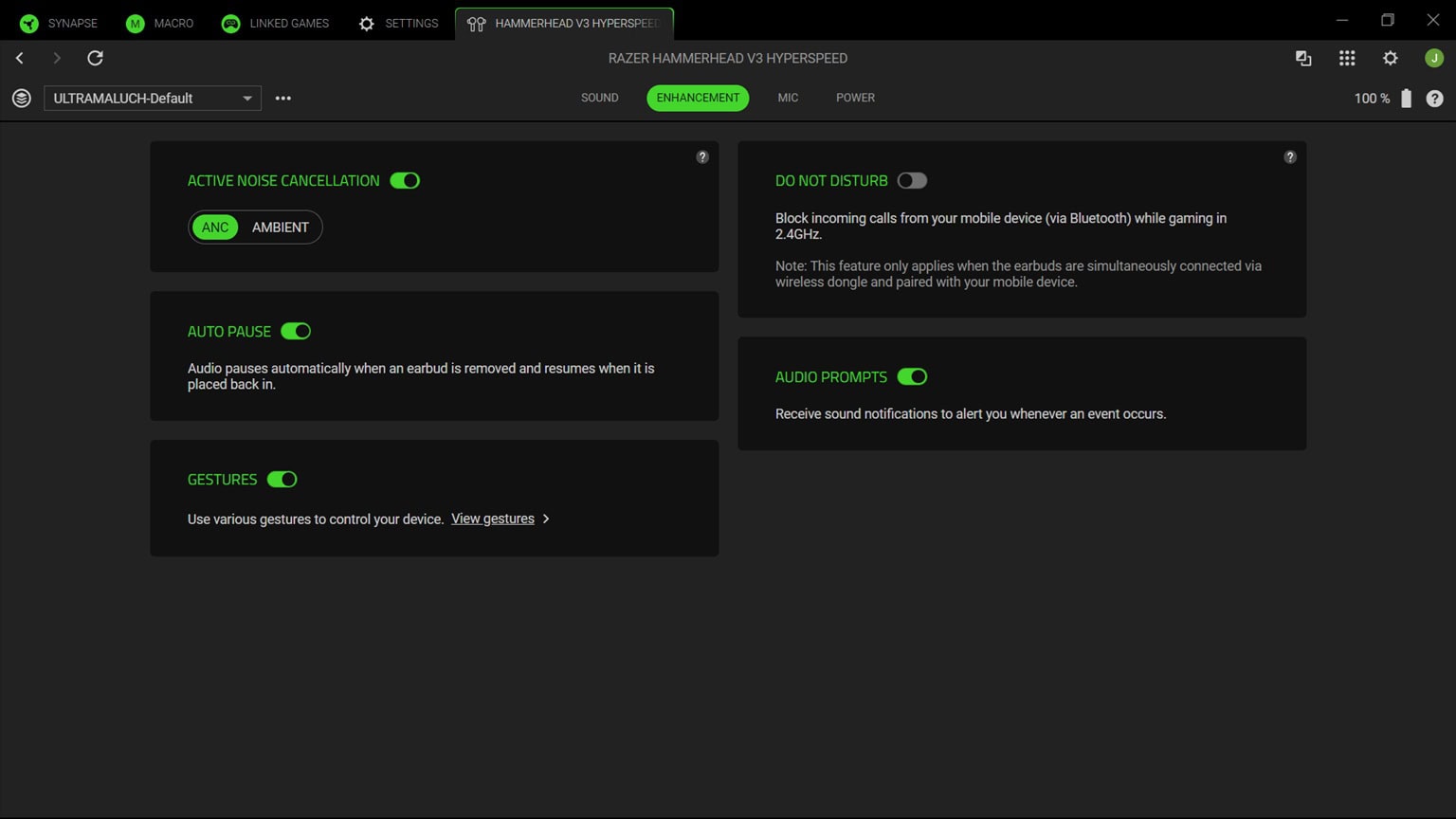The height and width of the screenshot is (819, 1456).
Task: Click the profile stack icon beside dropdown
Action: (22, 98)
